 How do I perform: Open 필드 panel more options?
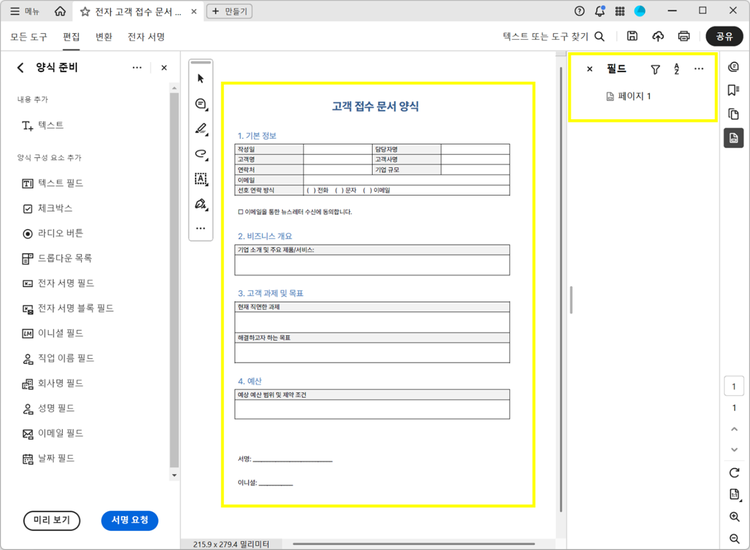pos(699,69)
